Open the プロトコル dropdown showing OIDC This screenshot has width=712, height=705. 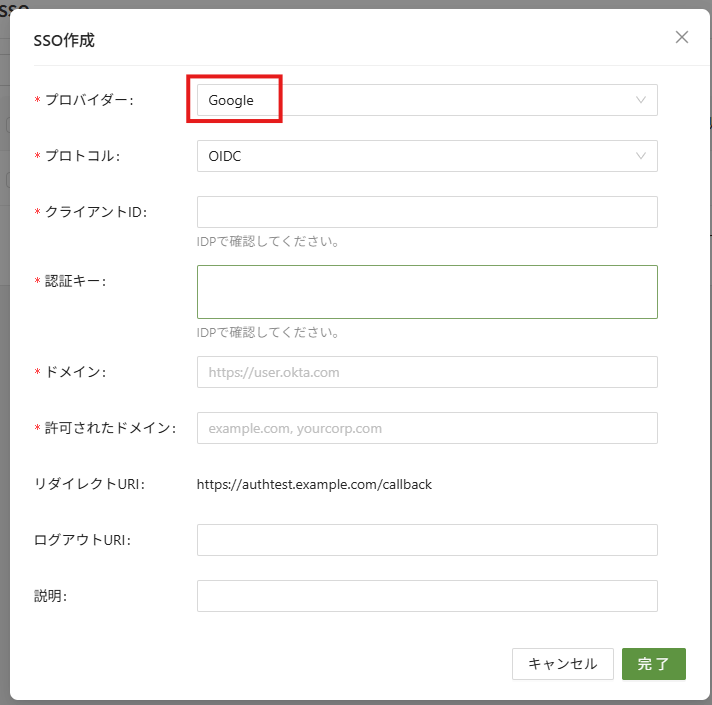[420, 156]
